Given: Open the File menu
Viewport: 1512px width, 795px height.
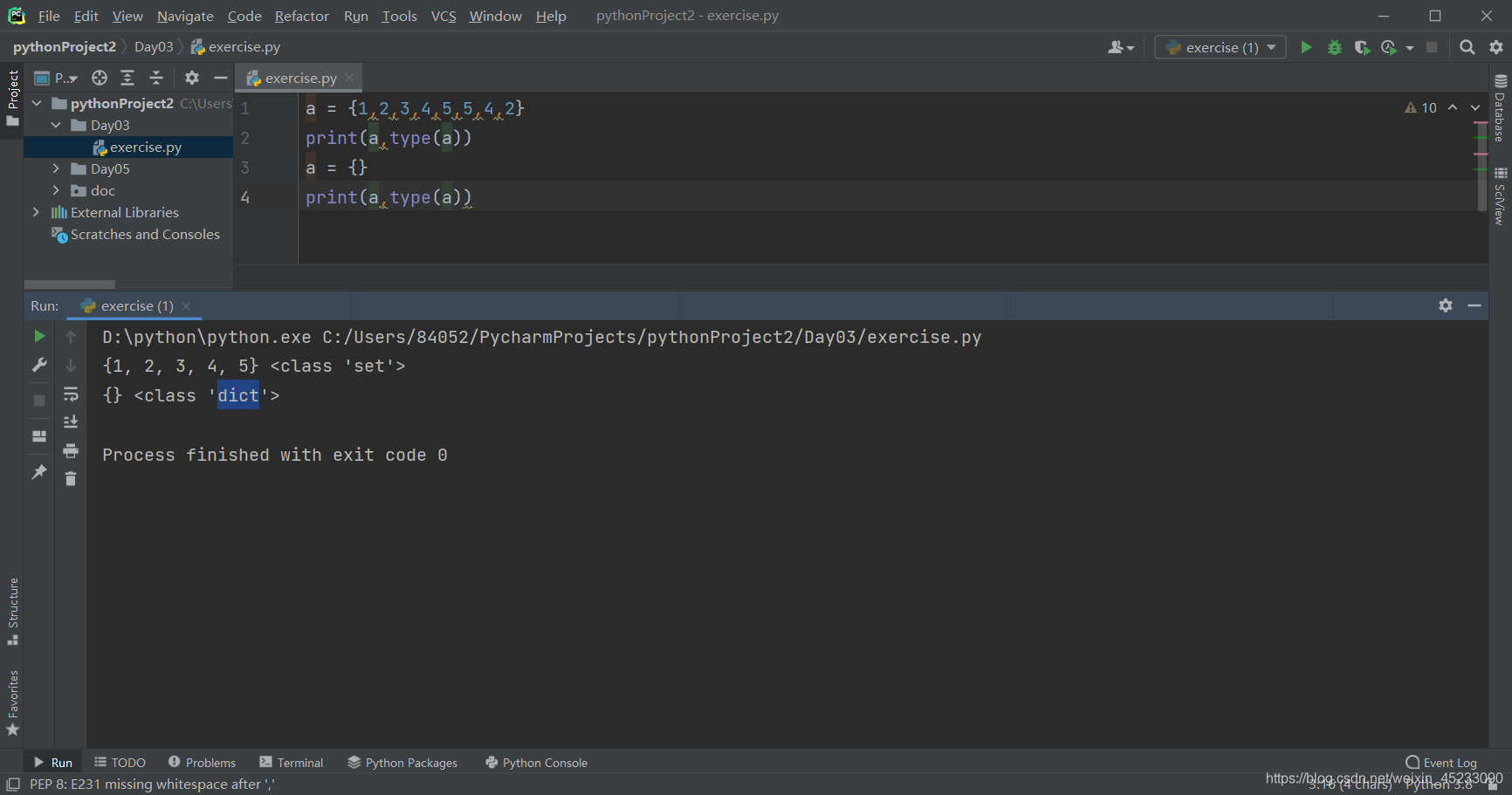Looking at the screenshot, I should tap(49, 16).
